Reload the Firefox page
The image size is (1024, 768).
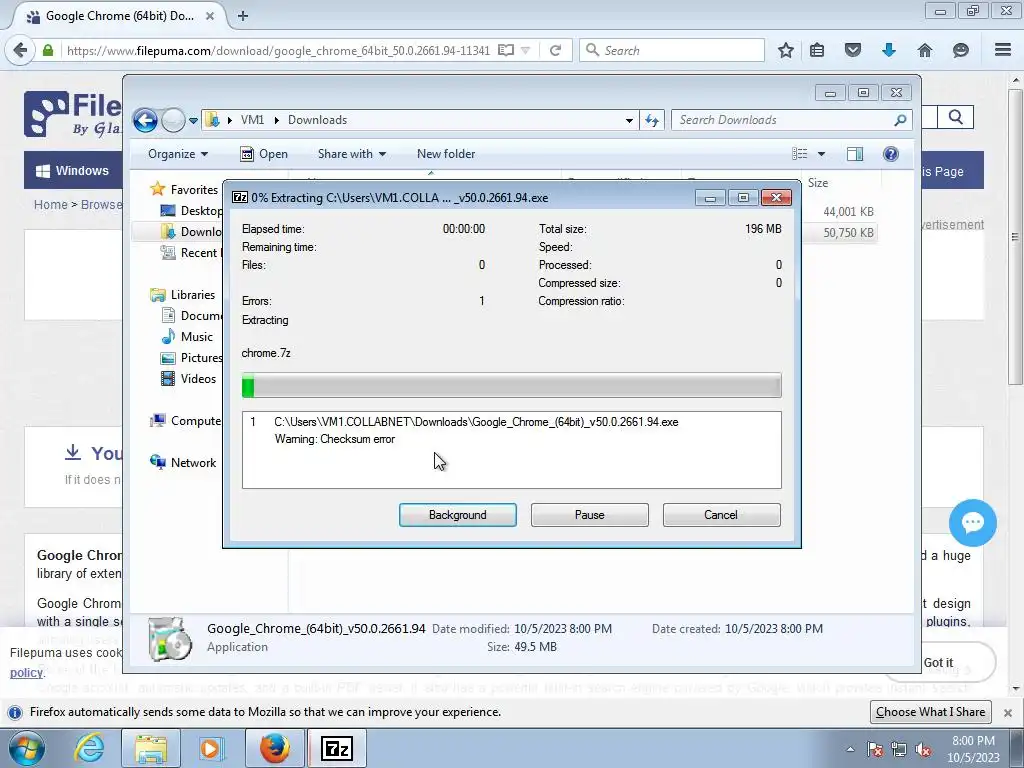[555, 50]
